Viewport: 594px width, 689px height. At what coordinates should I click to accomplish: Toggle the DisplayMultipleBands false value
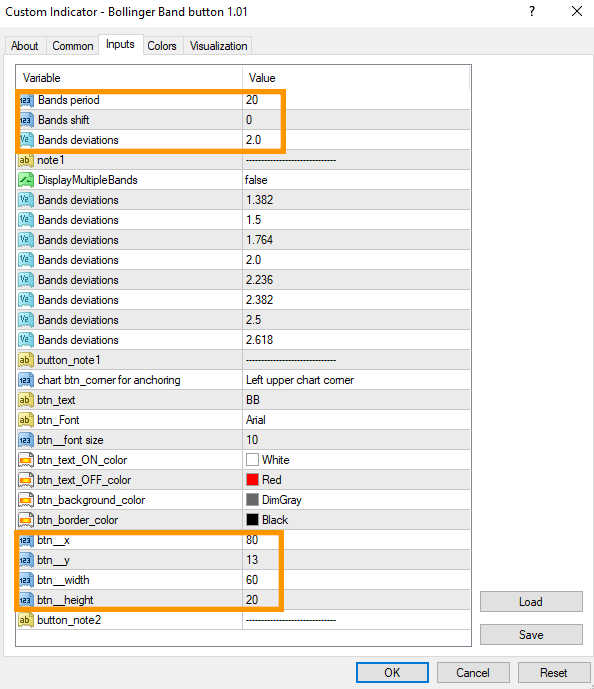pos(356,180)
